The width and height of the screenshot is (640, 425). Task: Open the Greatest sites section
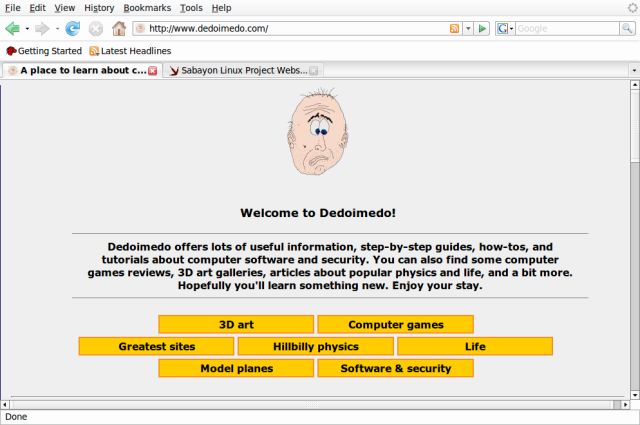(x=156, y=347)
